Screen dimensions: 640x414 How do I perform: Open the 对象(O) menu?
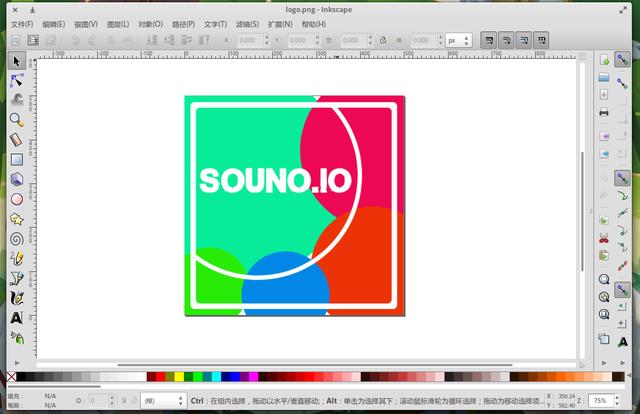(x=151, y=24)
